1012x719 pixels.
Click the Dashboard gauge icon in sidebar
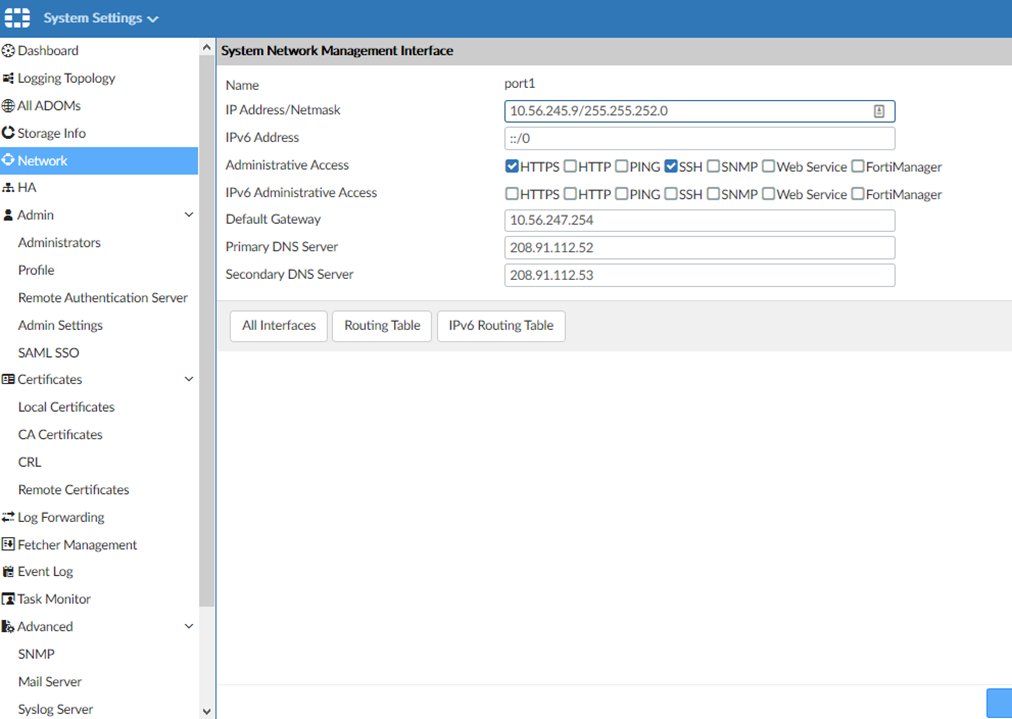[9, 51]
